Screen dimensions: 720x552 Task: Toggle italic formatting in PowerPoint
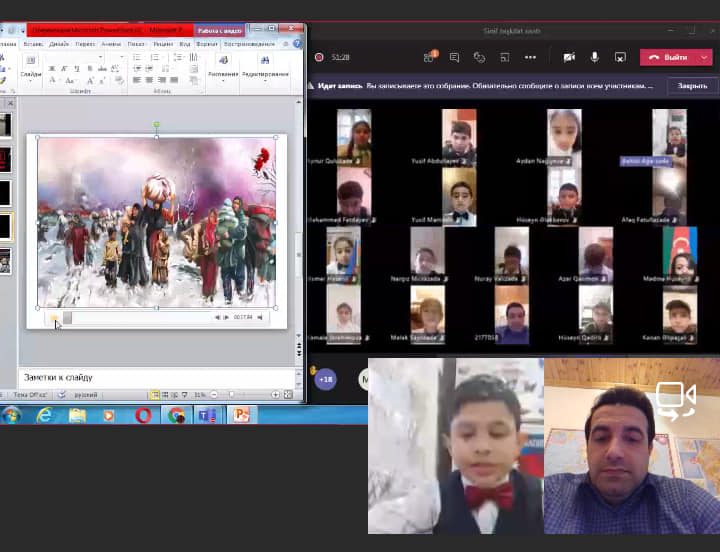coord(64,68)
